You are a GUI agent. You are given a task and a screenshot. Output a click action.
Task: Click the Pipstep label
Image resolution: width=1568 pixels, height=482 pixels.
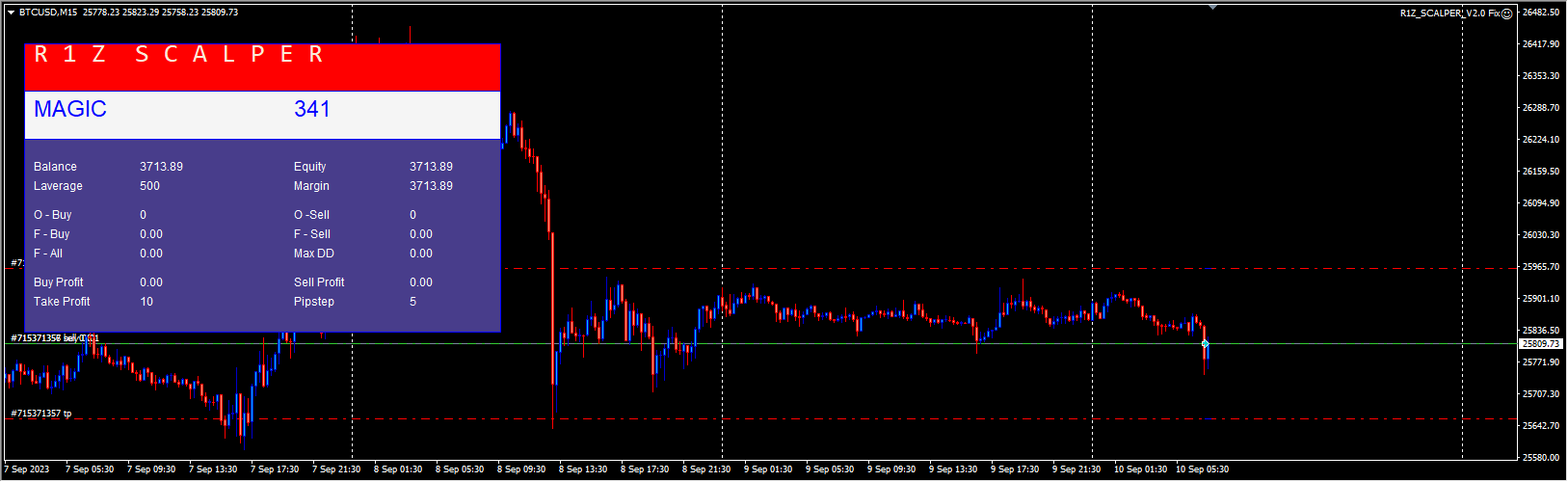pyautogui.click(x=314, y=302)
